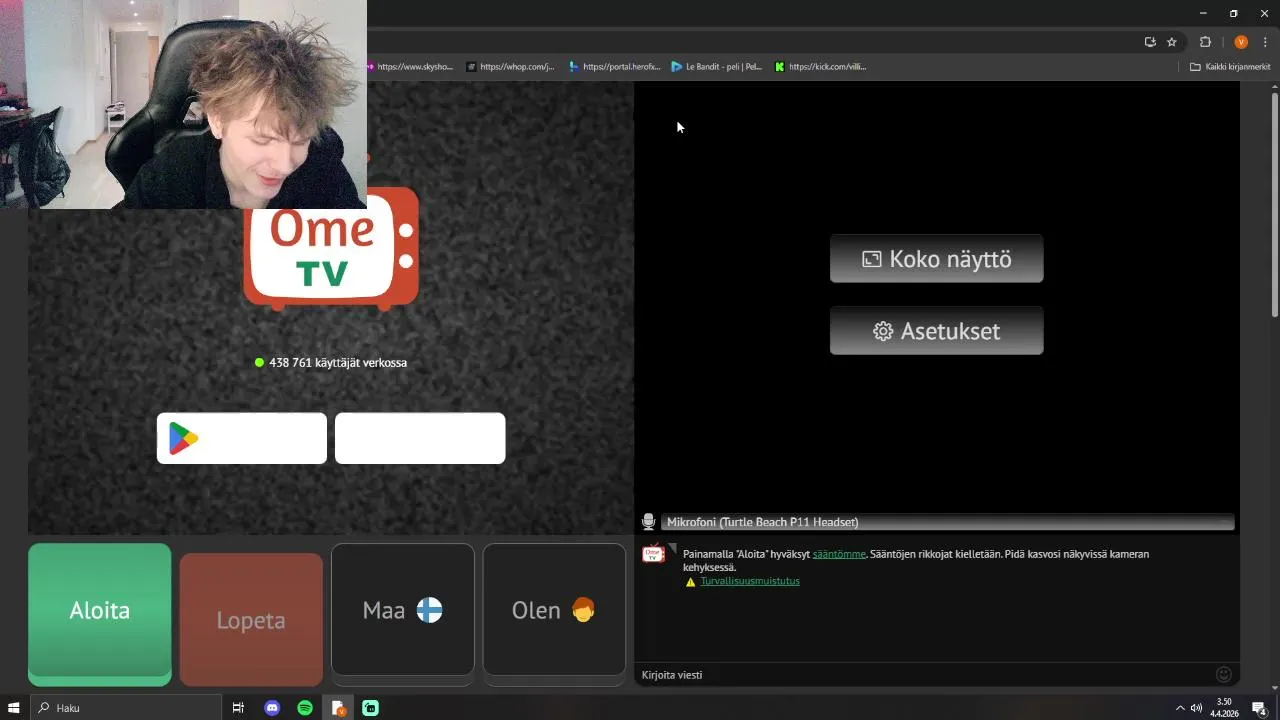Click the 438 761 käyttäjät verkossa text
Viewport: 1280px width, 720px height.
338,363
